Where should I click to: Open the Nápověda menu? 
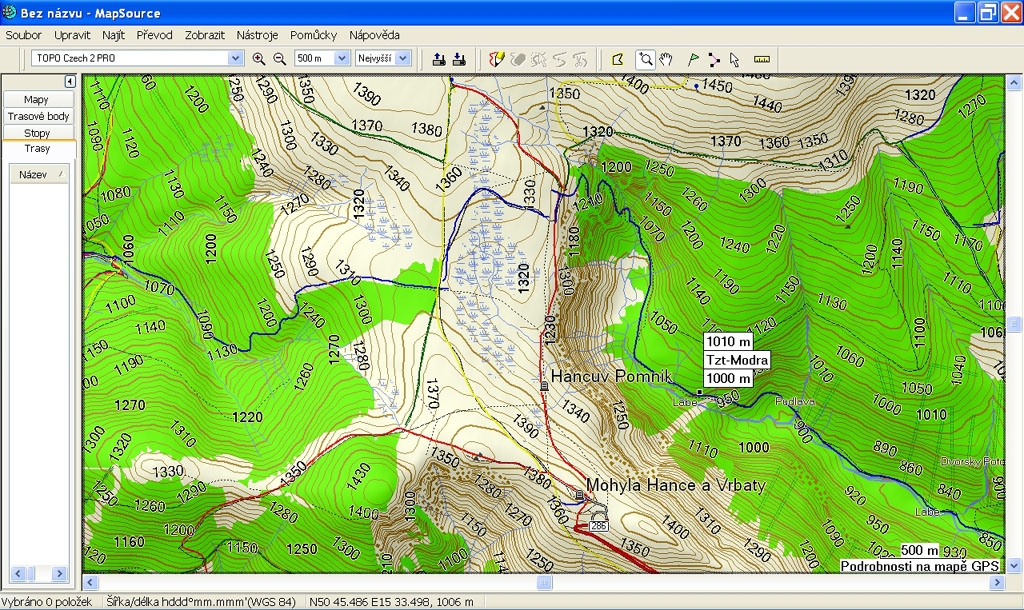coord(374,35)
